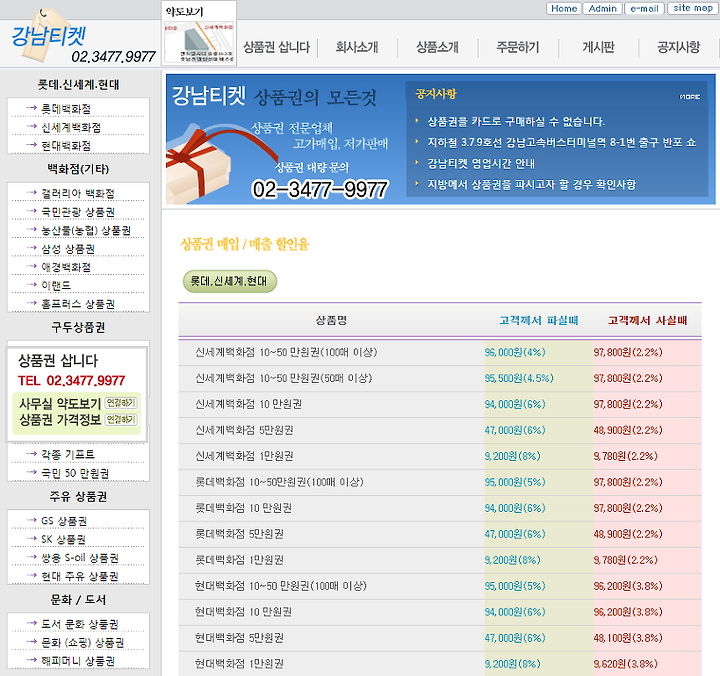The width and height of the screenshot is (720, 676).
Task: Open notice about 지하철 3.7.9호선 강남고속버스터미널역
Action: click(562, 143)
